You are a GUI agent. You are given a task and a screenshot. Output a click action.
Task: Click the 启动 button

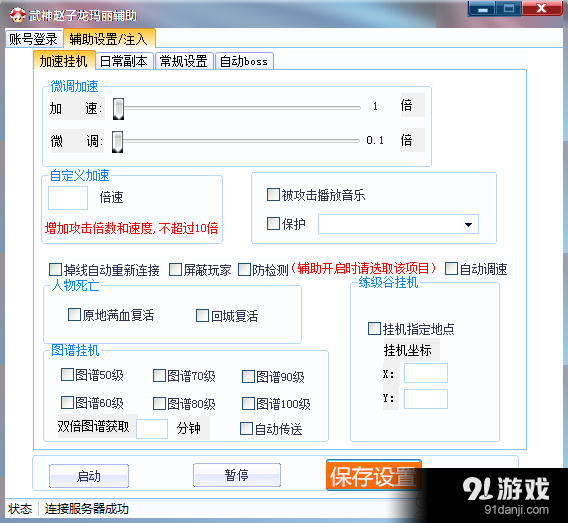click(89, 476)
